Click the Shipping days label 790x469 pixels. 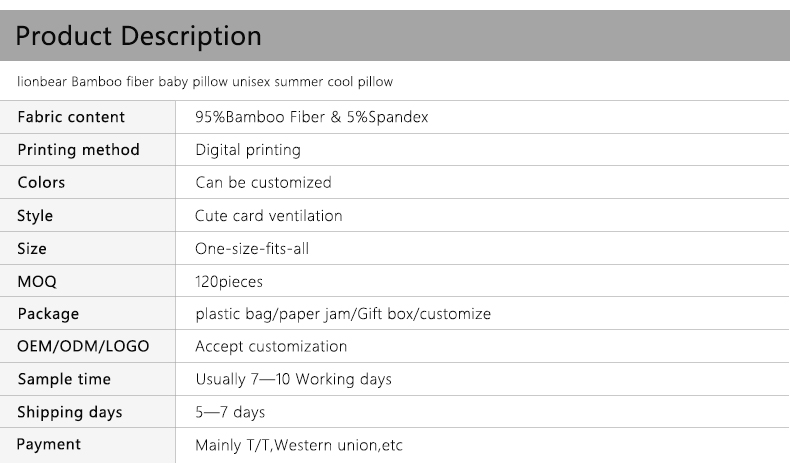click(x=69, y=412)
